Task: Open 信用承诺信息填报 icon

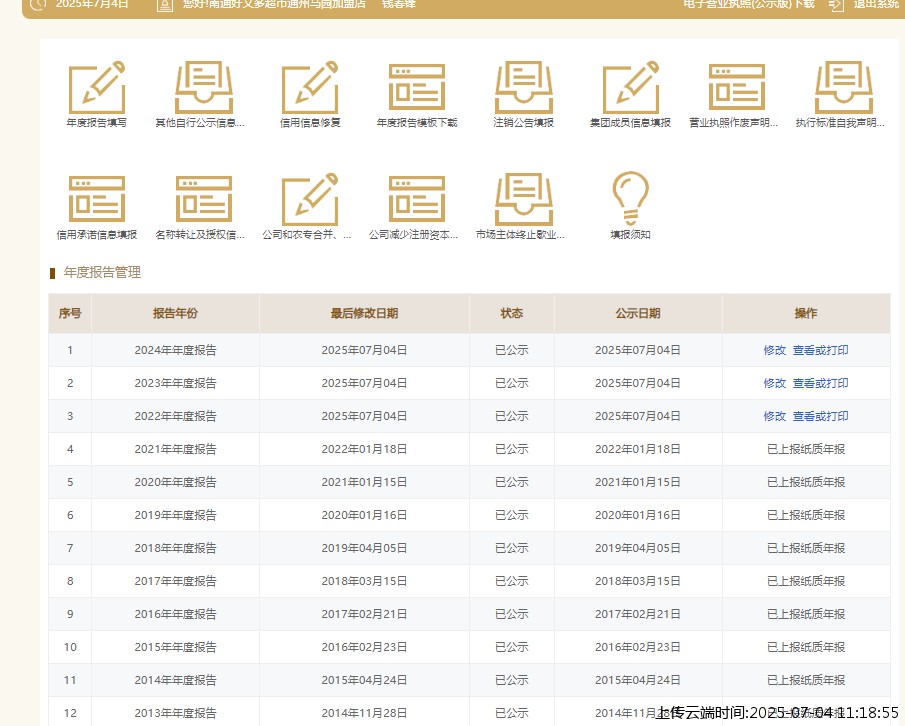Action: point(96,199)
